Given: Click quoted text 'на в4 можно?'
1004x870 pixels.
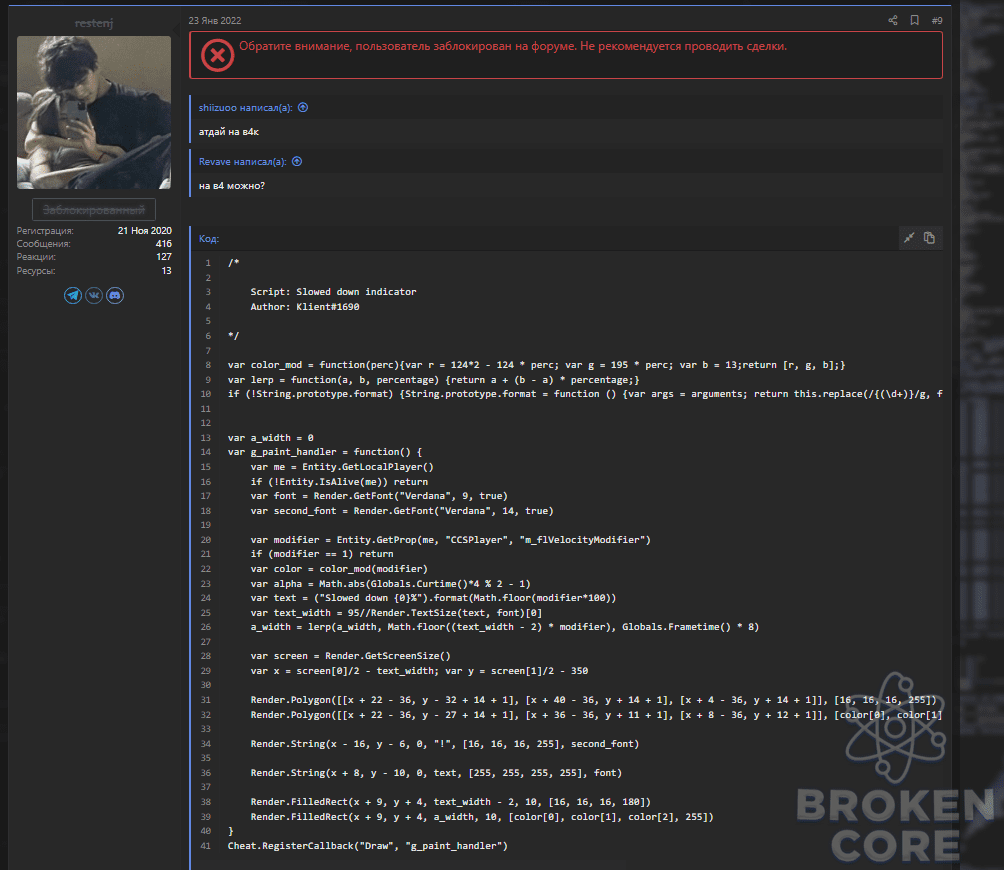Looking at the screenshot, I should click(231, 186).
